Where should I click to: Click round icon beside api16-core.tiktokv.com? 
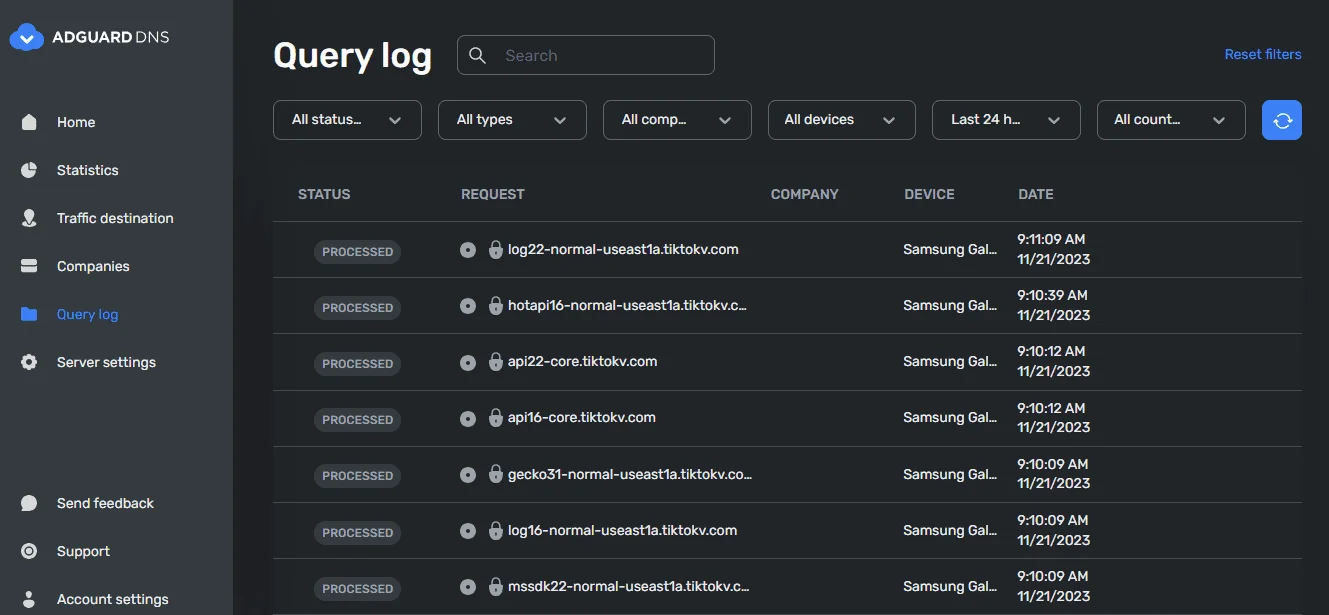(468, 418)
